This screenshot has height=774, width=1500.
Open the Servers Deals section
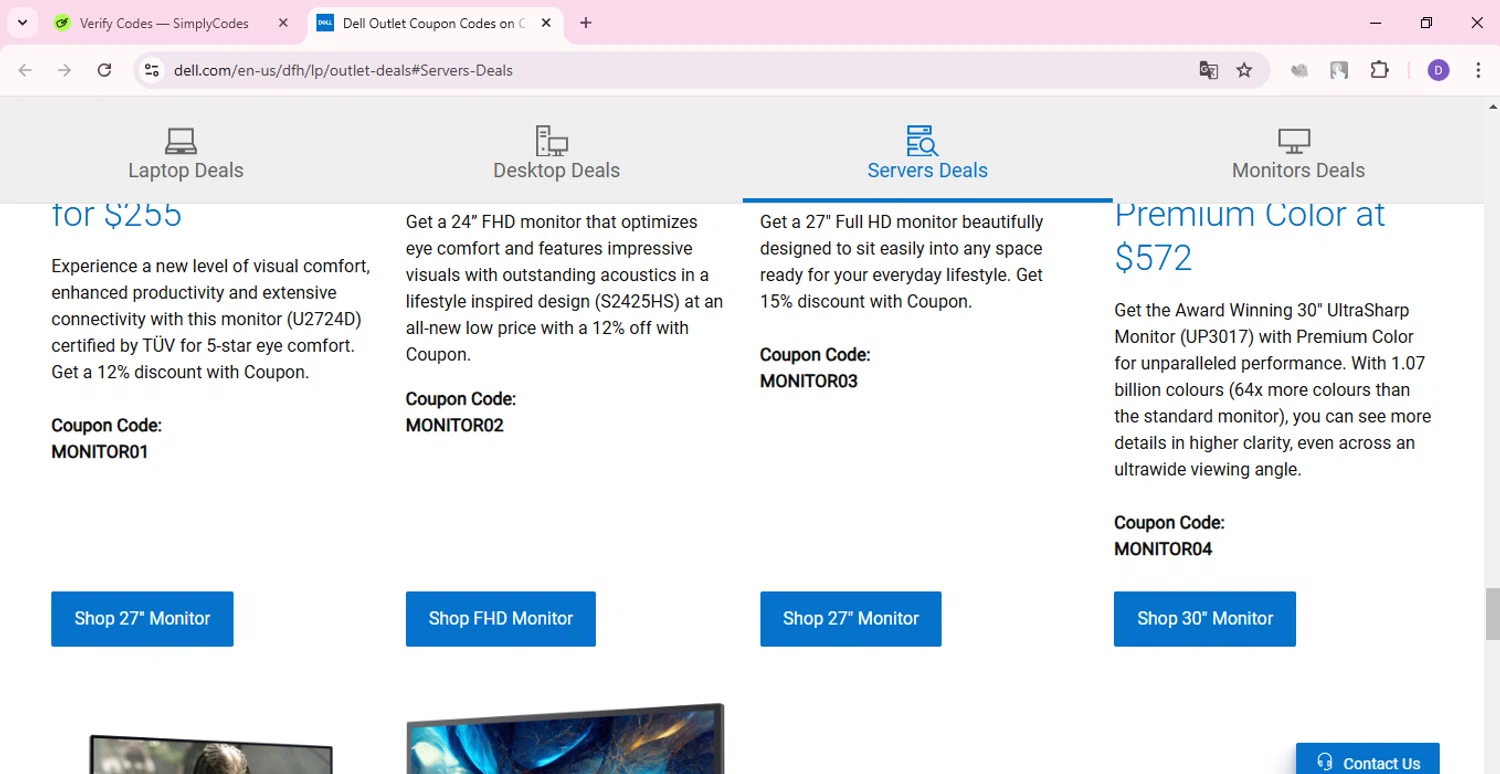[927, 170]
